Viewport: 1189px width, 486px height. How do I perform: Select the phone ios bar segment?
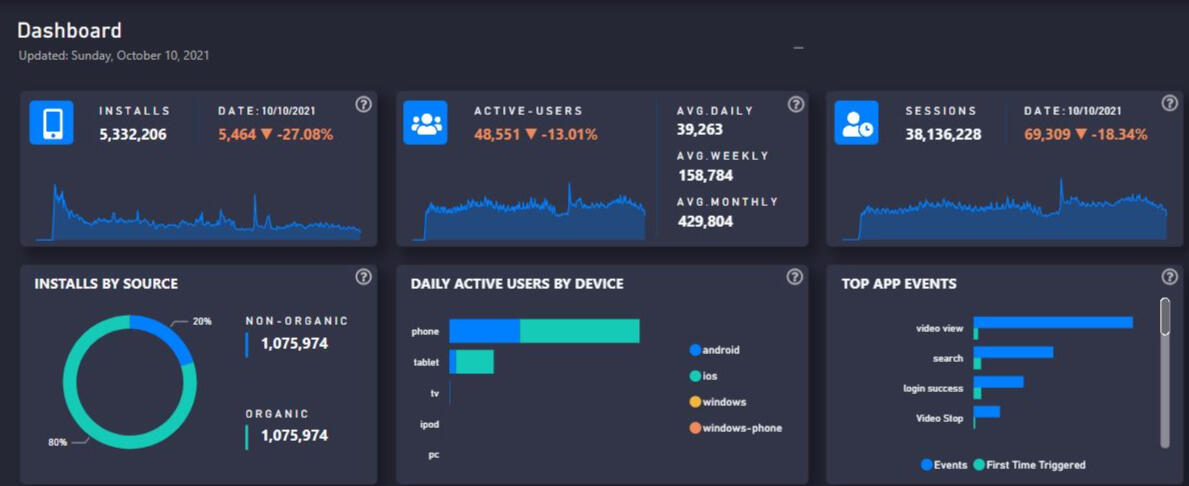[x=579, y=331]
